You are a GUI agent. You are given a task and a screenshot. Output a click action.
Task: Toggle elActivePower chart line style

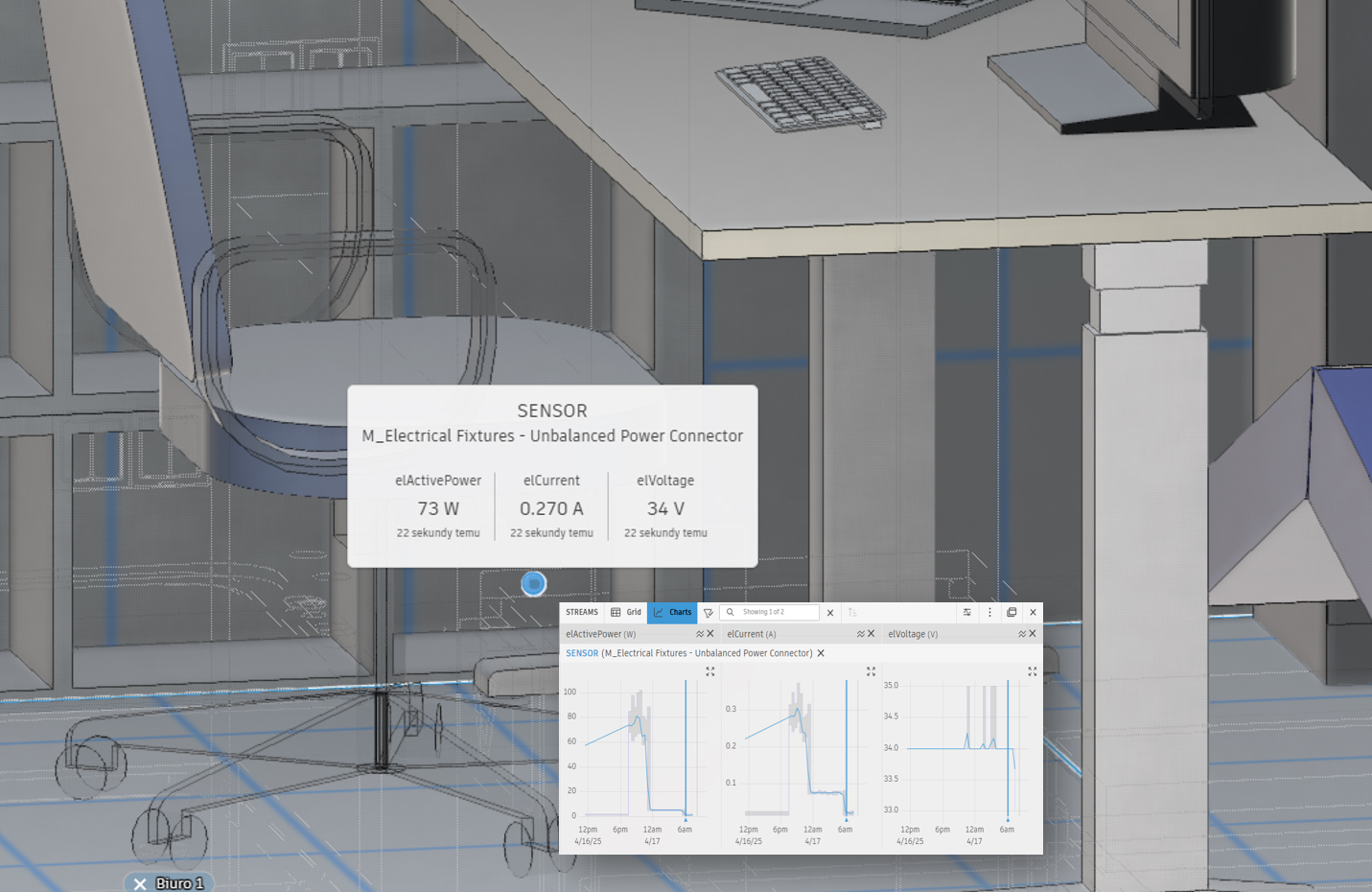(699, 634)
